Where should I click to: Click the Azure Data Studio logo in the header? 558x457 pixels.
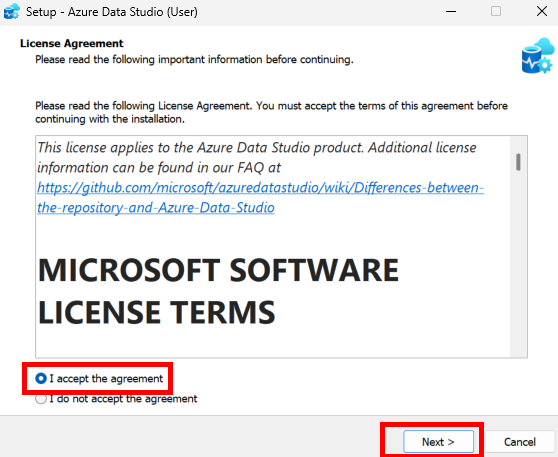(x=538, y=56)
